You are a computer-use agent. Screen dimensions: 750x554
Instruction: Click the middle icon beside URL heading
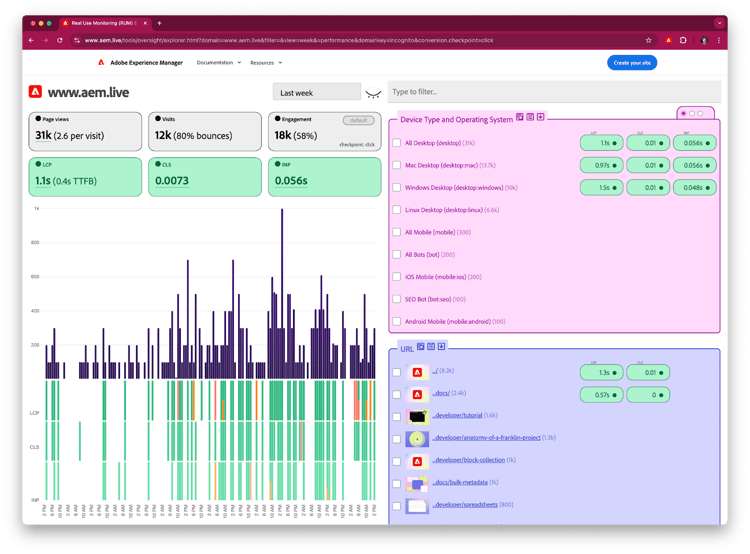point(431,346)
